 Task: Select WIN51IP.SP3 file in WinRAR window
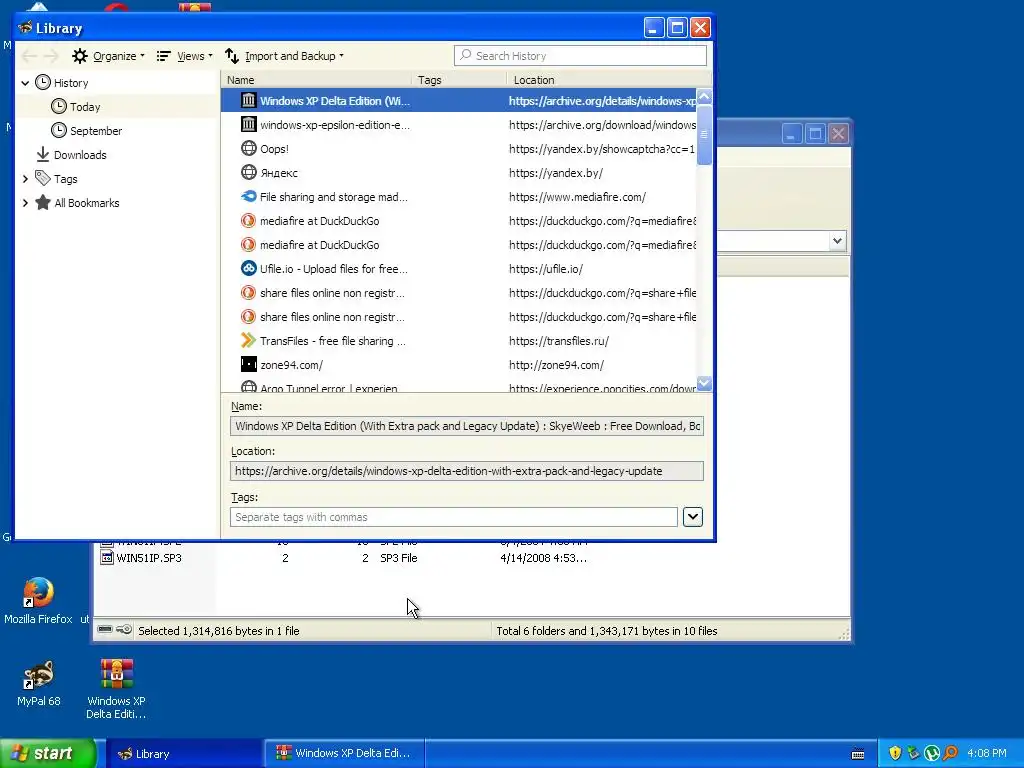pyautogui.click(x=149, y=558)
